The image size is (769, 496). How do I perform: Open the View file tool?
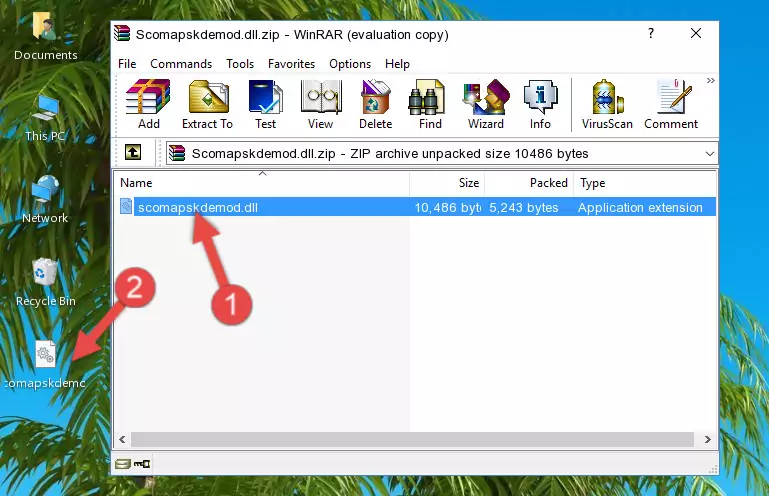[x=321, y=104]
